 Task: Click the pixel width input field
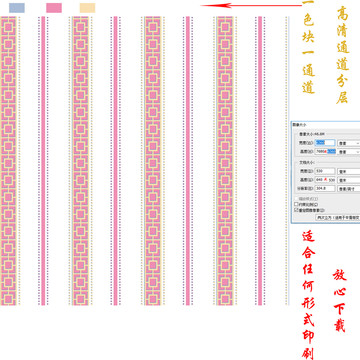[x=325, y=143]
